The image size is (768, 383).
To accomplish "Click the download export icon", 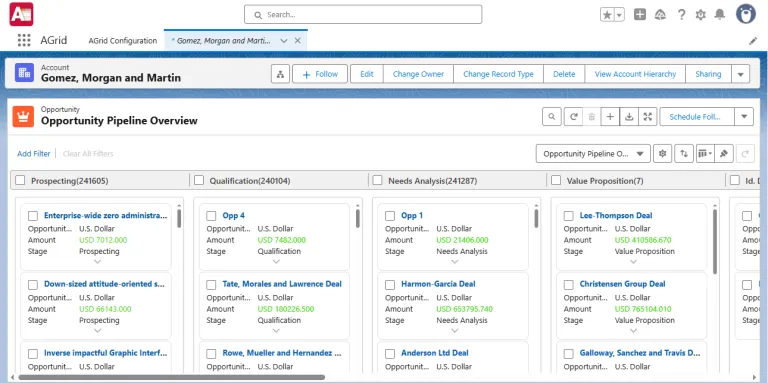I will click(629, 117).
